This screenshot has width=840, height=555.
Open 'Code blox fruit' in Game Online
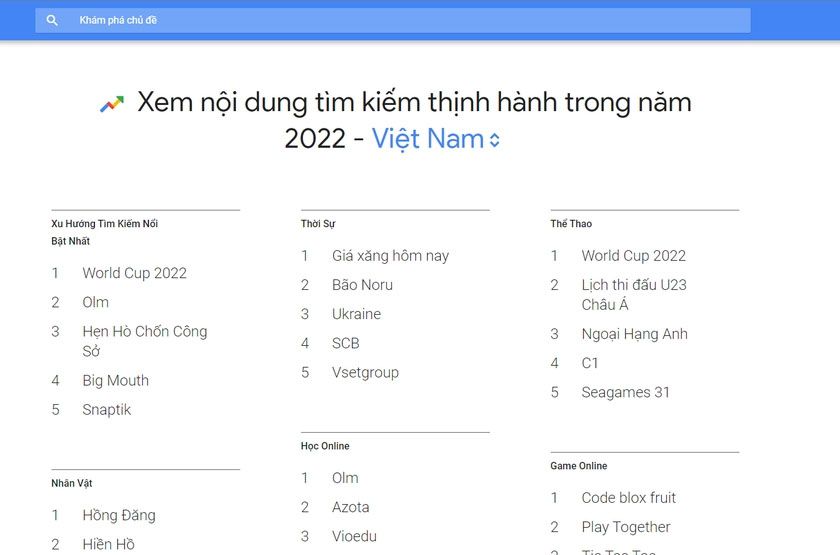tap(629, 498)
